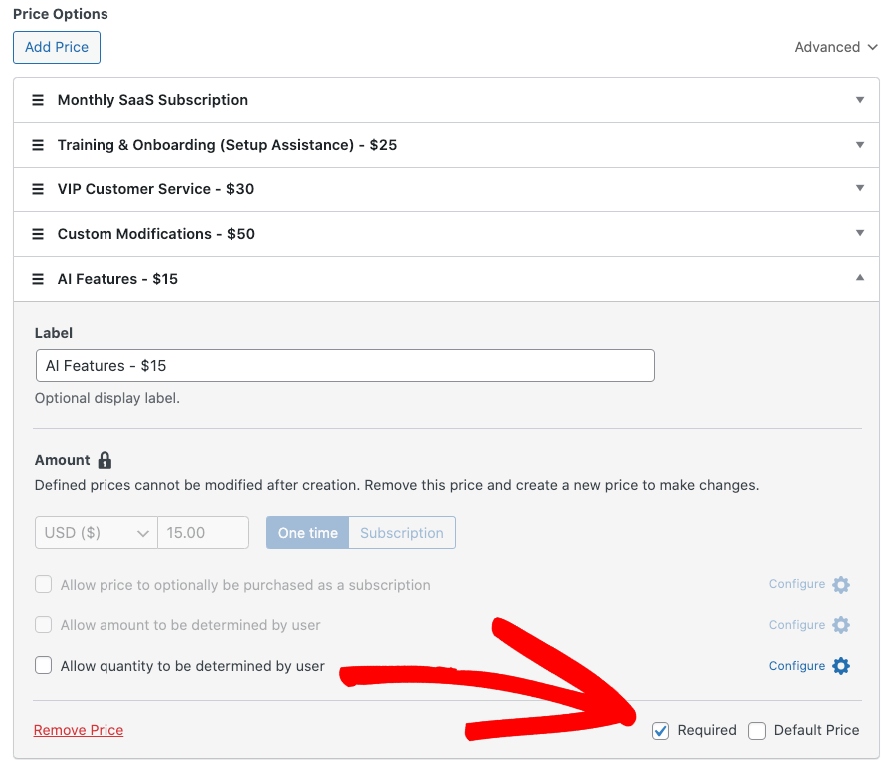Click drag handle icon for AI Features
The image size is (889, 760).
pyautogui.click(x=38, y=279)
